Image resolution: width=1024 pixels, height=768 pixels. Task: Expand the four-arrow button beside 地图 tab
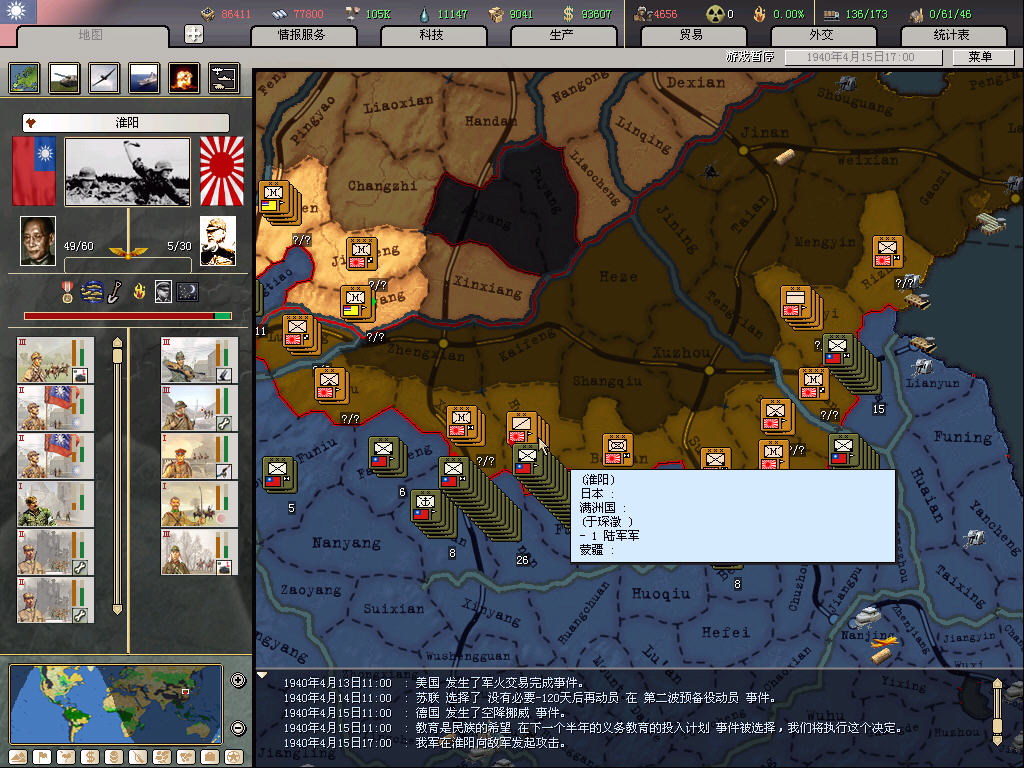[x=194, y=34]
